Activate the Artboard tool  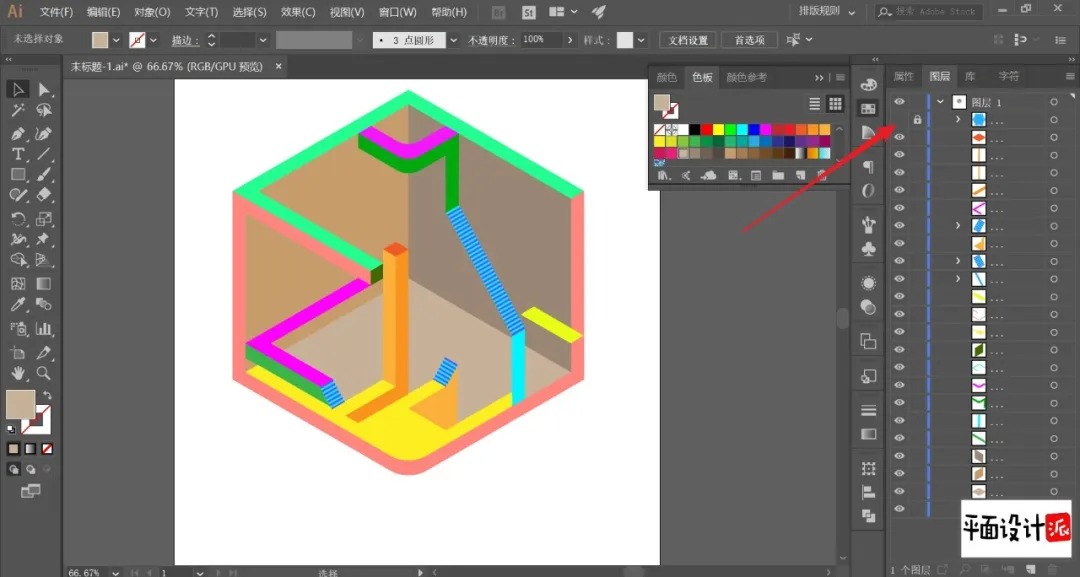(18, 353)
